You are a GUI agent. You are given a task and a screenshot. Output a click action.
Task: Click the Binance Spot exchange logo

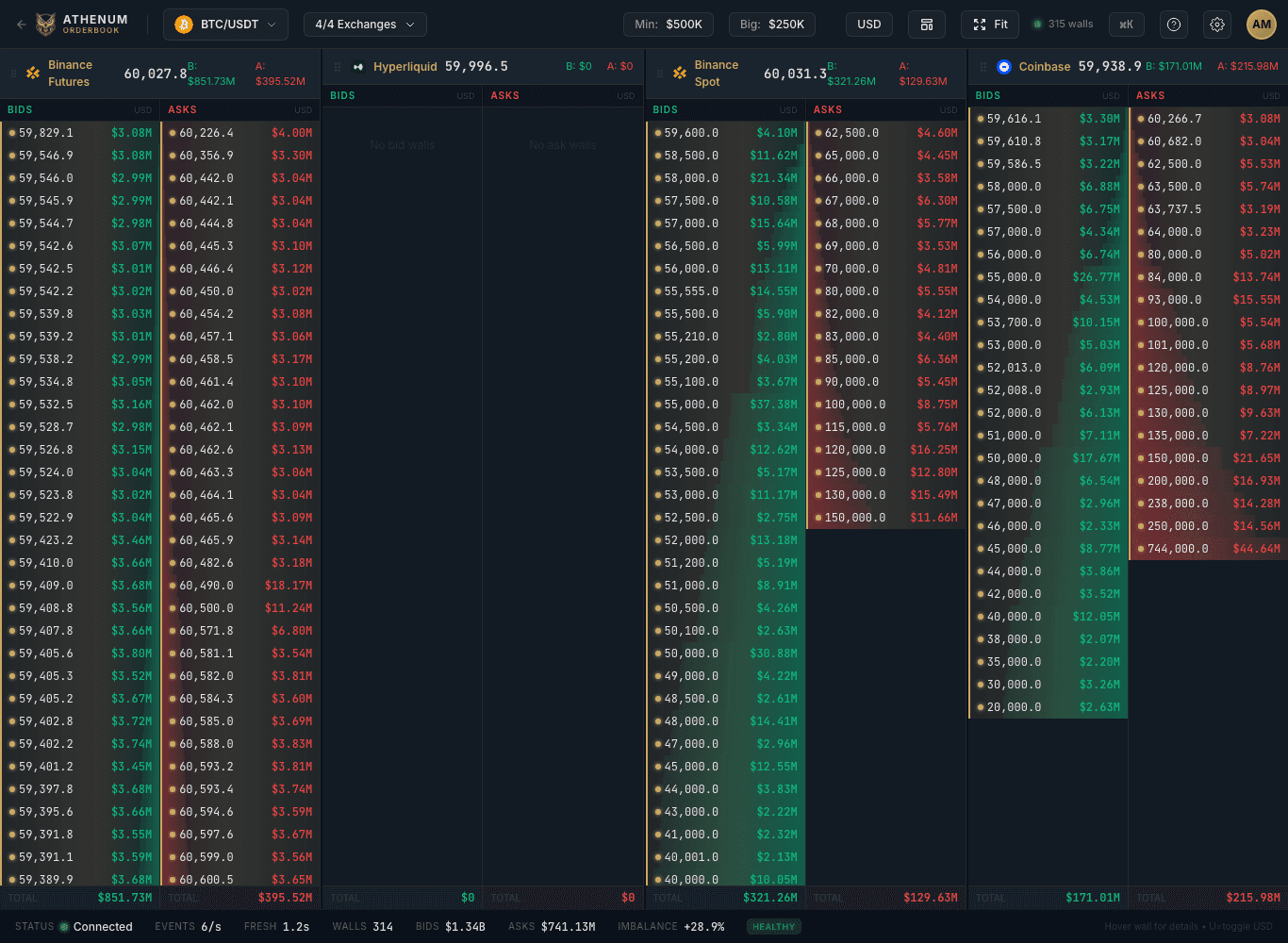680,74
